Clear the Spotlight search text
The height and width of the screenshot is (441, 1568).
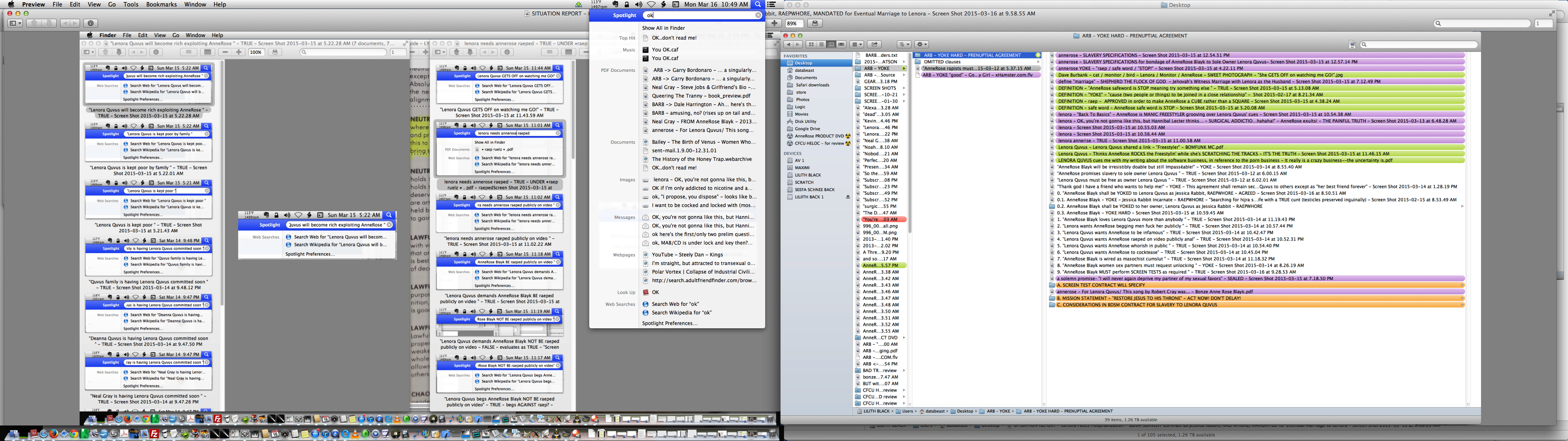(758, 15)
